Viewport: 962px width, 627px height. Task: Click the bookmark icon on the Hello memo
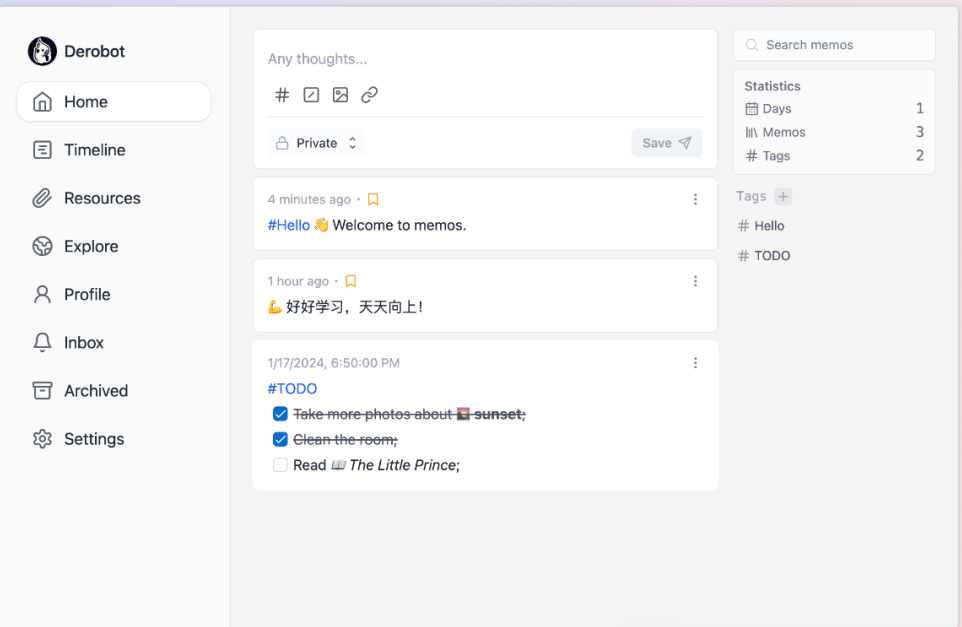click(372, 198)
